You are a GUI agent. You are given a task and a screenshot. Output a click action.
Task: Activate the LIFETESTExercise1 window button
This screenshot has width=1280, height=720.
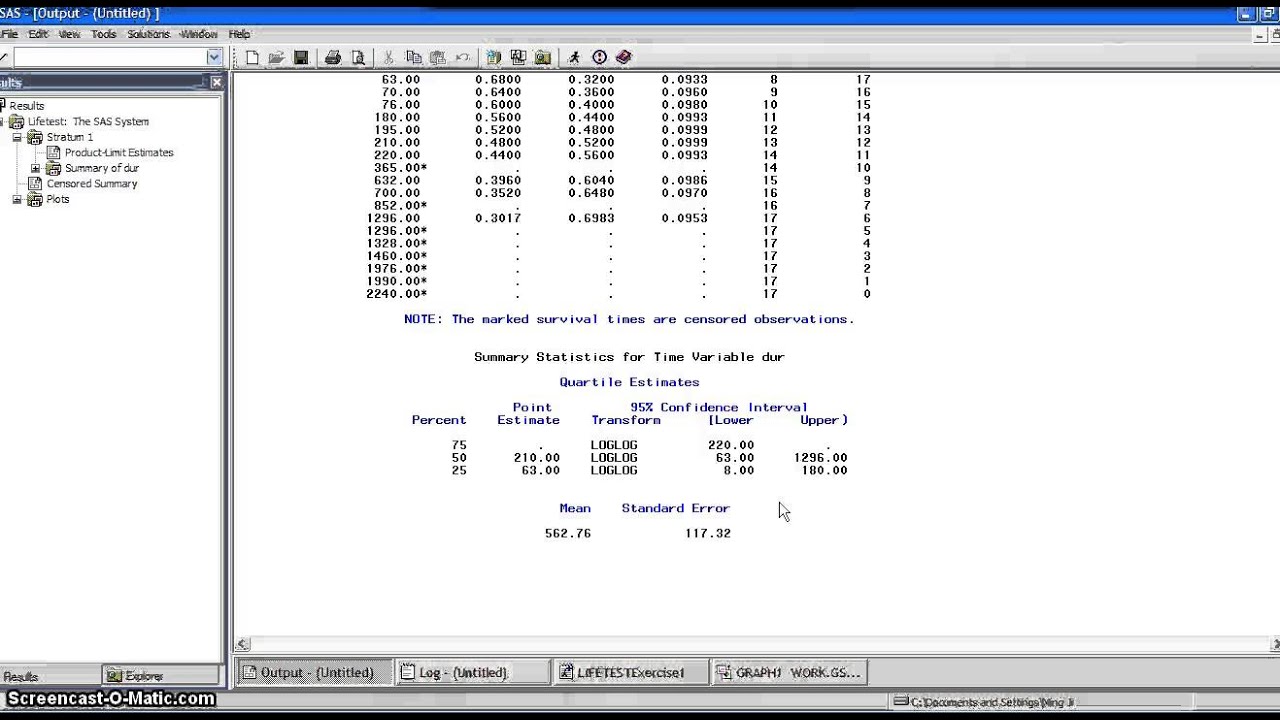[x=629, y=673]
